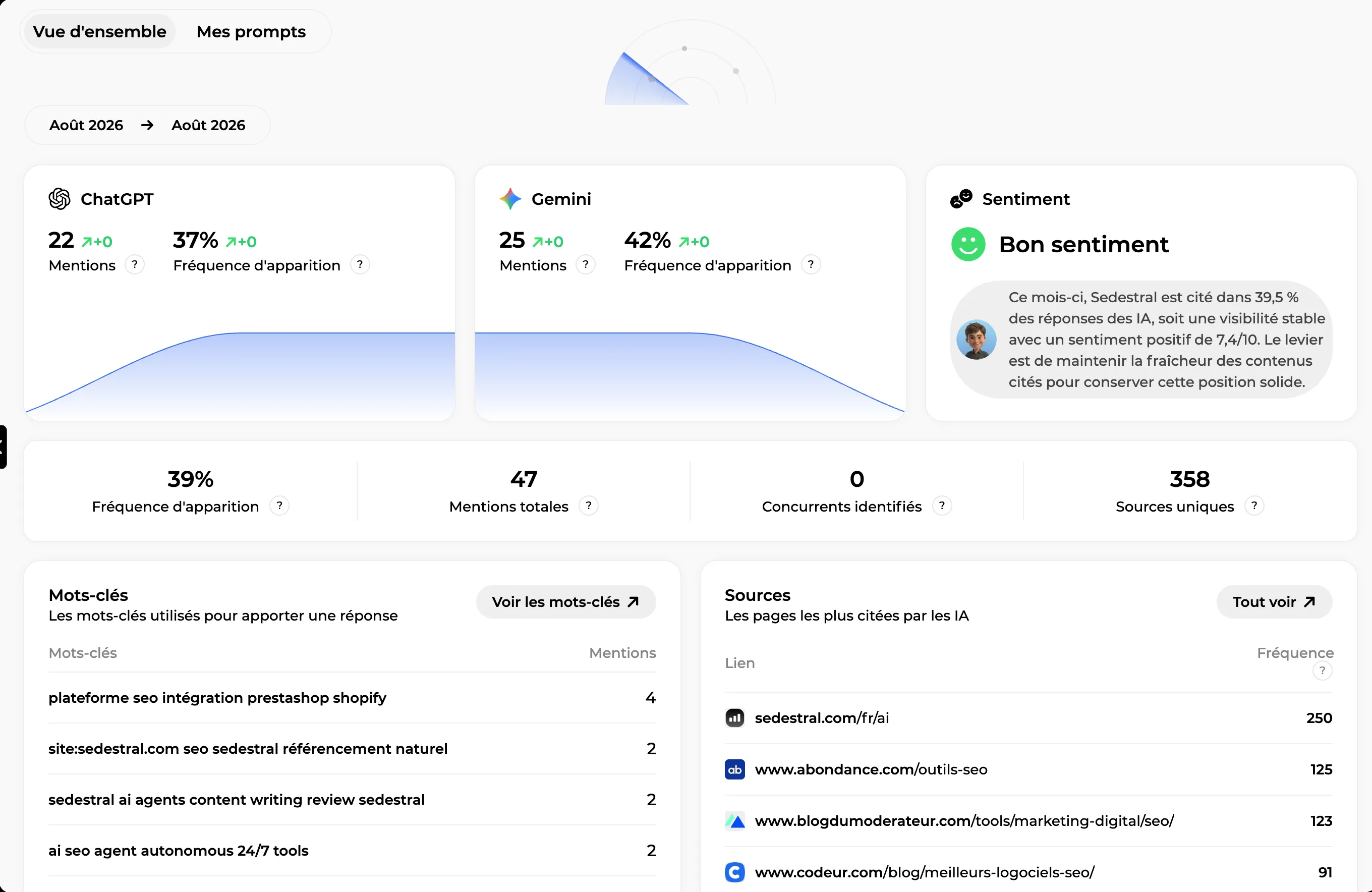
Task: Open the blogdumoderateur.com tools SEO link
Action: point(964,820)
